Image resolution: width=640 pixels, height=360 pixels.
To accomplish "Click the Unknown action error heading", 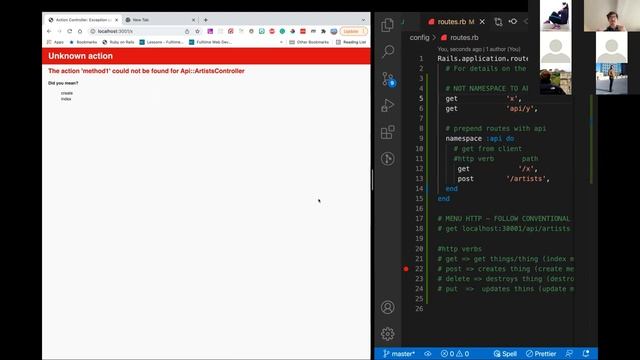I will 80,56.
